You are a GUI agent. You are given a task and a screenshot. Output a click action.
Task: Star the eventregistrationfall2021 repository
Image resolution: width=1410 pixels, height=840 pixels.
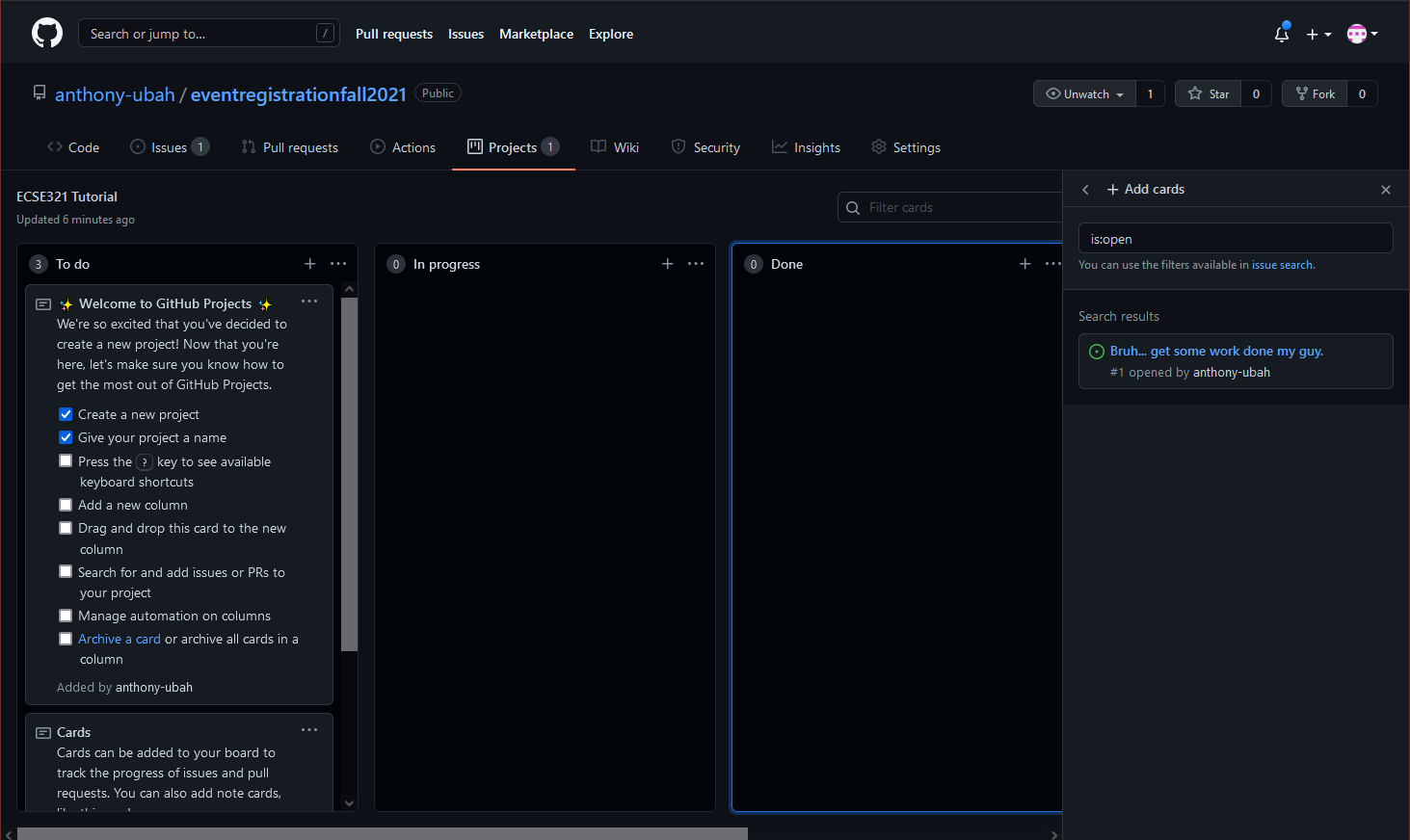pyautogui.click(x=1209, y=93)
